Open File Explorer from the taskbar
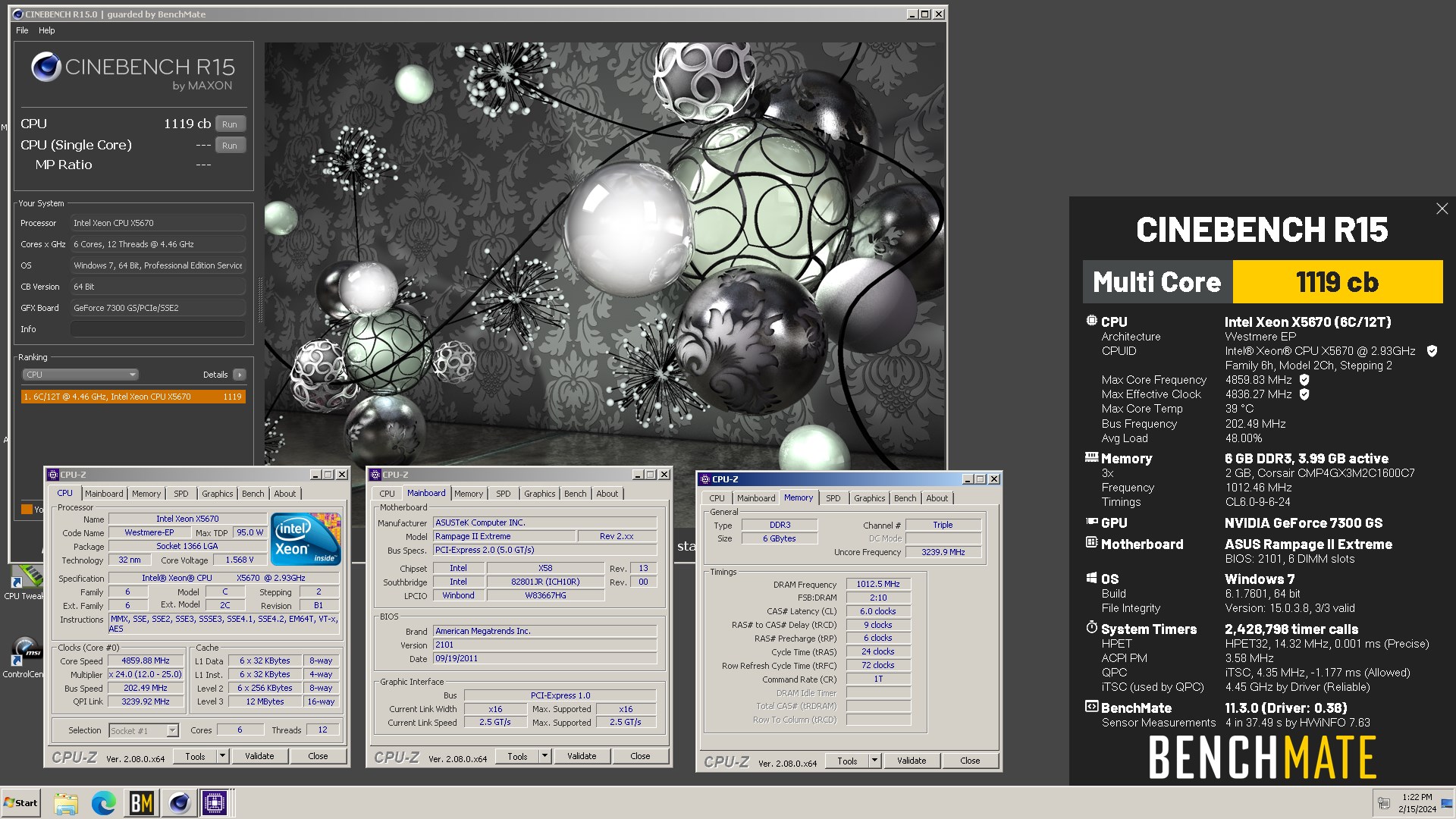This screenshot has width=1456, height=819. point(66,803)
